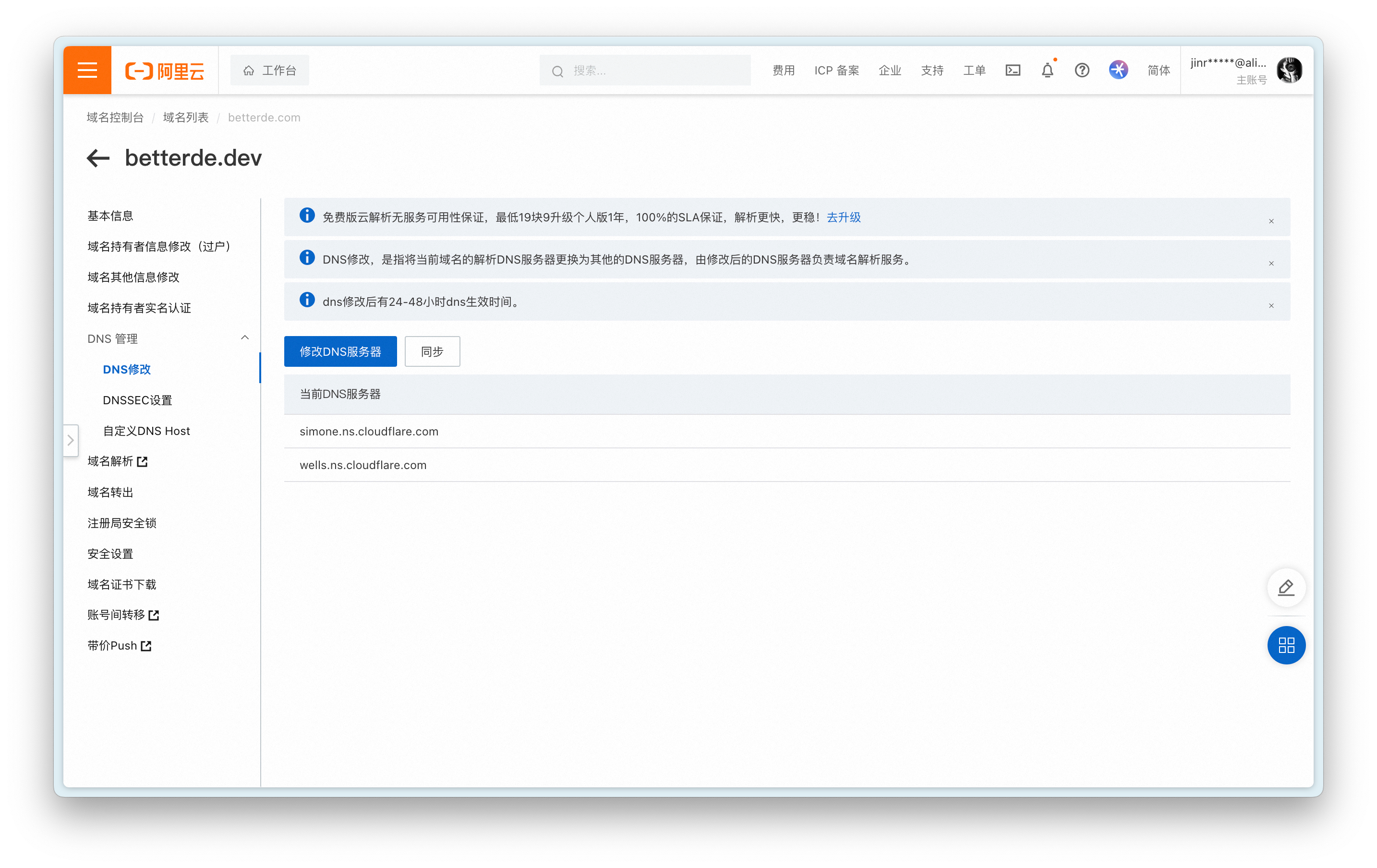Select 域名持有者信息修改（过户）

(x=159, y=246)
